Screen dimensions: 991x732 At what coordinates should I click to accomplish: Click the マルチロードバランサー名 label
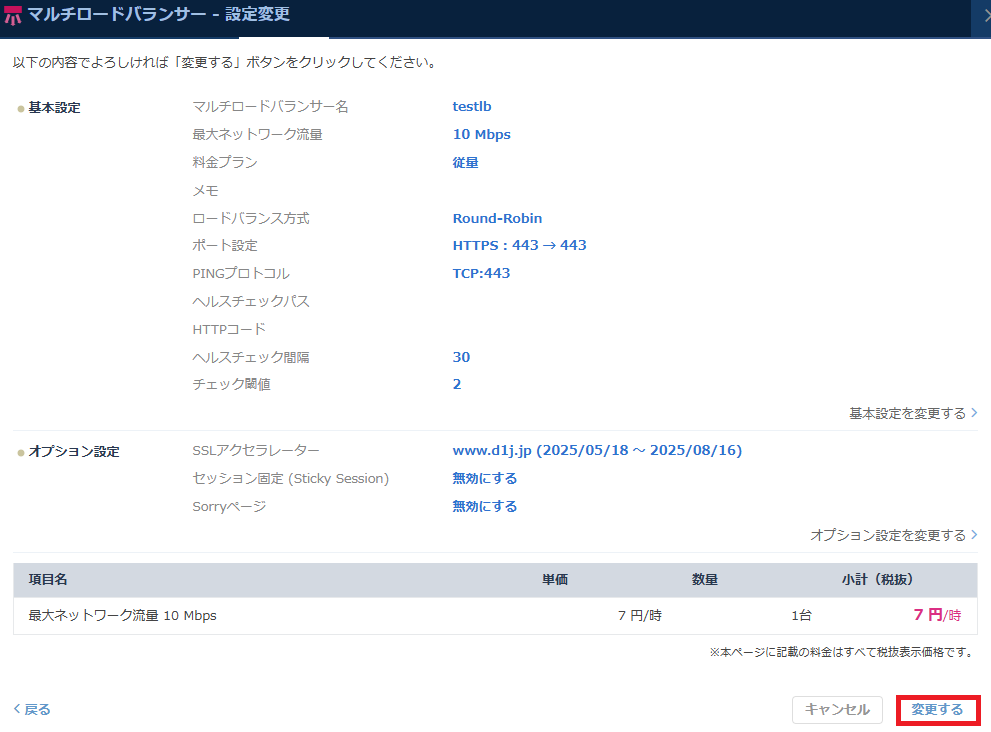(x=271, y=106)
